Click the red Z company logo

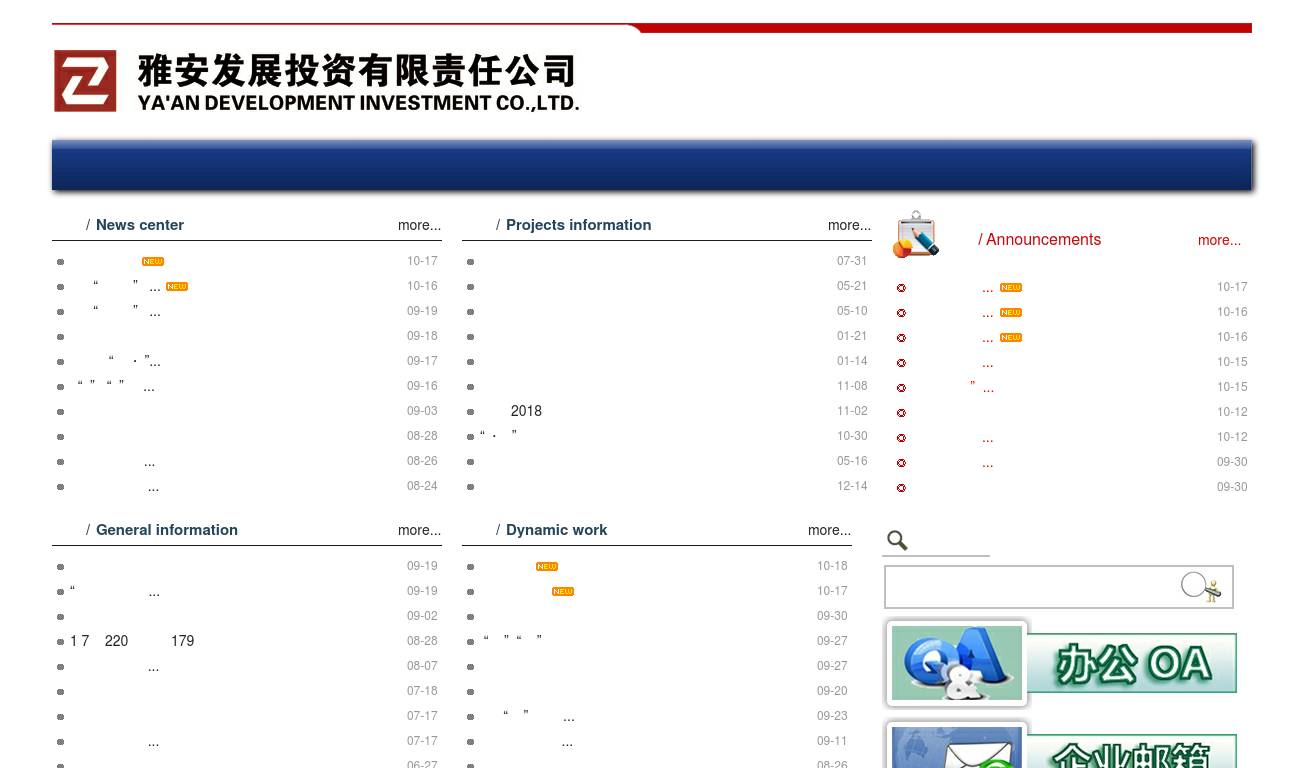coord(85,81)
